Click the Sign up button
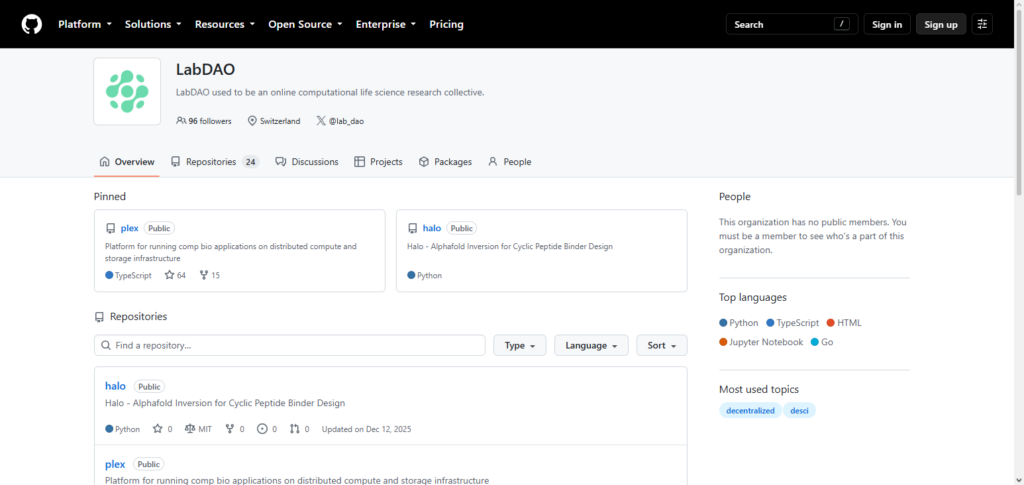This screenshot has height=485, width=1024. [x=941, y=24]
